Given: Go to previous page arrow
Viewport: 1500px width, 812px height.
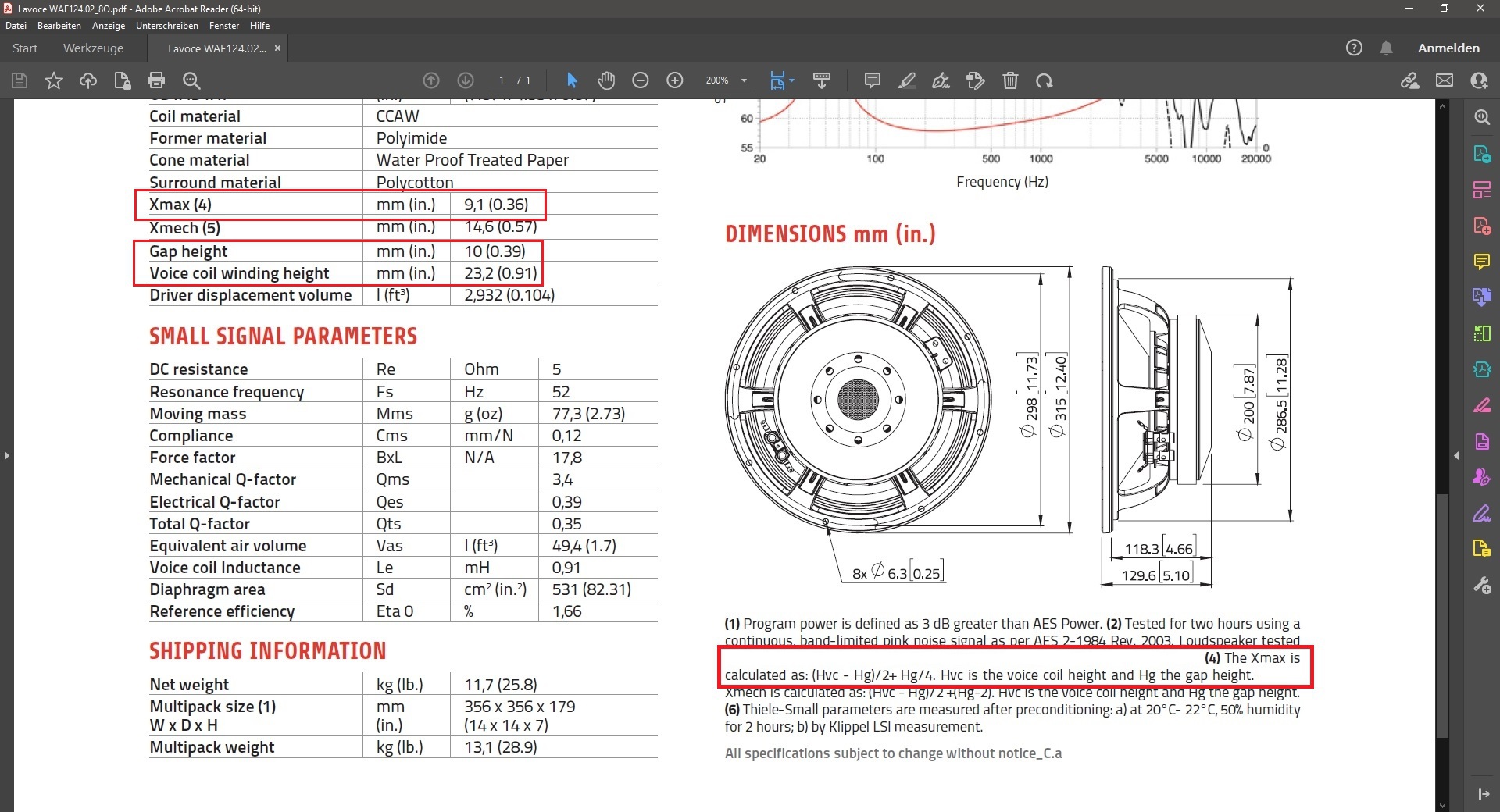Looking at the screenshot, I should [431, 80].
